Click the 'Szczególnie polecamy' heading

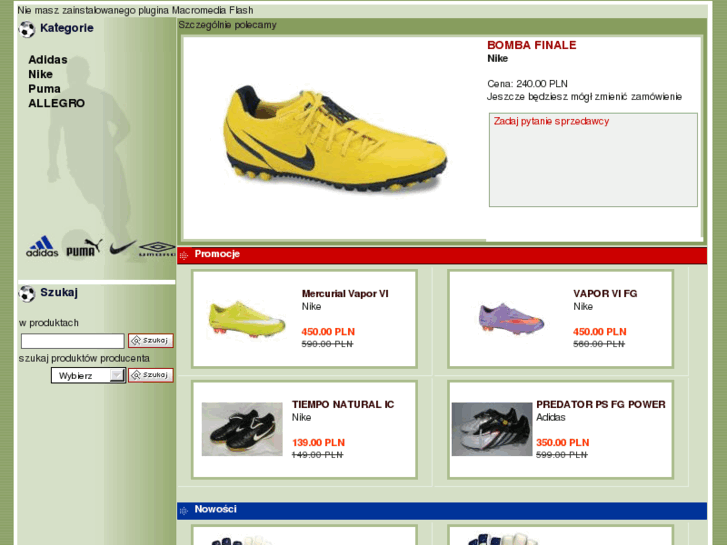pyautogui.click(x=228, y=25)
